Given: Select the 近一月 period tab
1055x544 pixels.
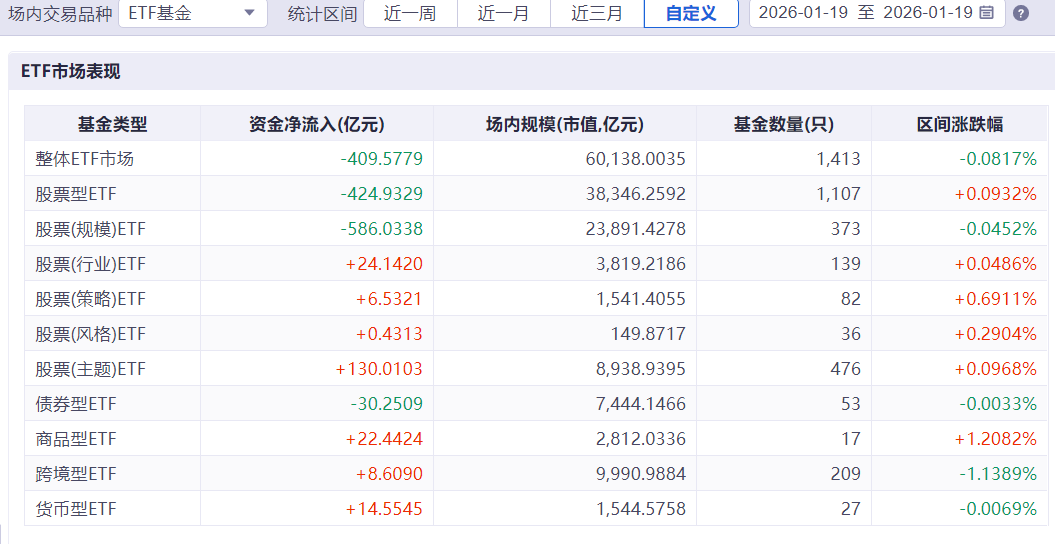Looking at the screenshot, I should (x=503, y=13).
